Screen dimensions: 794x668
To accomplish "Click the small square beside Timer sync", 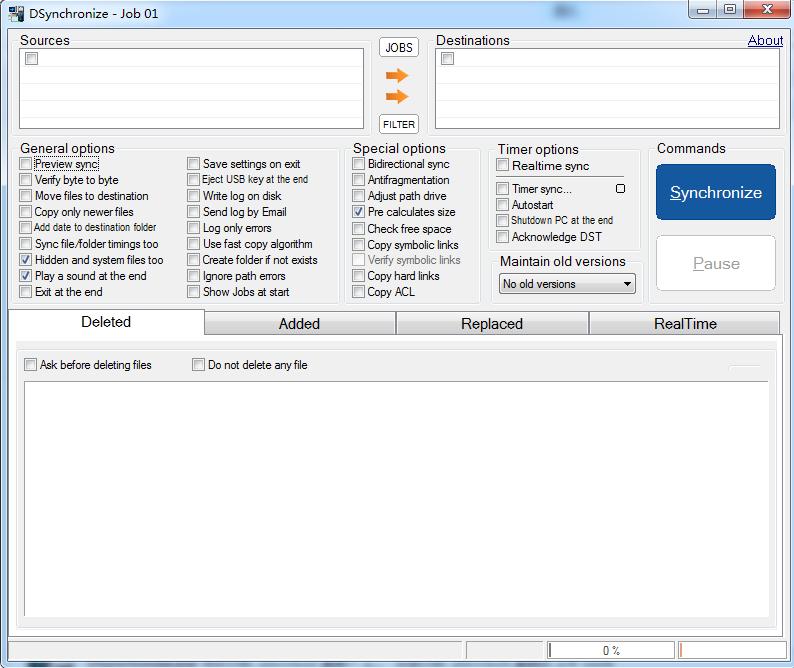I will pos(620,189).
